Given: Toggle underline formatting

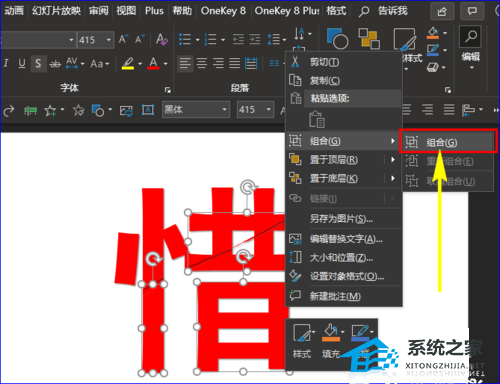Looking at the screenshot, I should coord(22,63).
